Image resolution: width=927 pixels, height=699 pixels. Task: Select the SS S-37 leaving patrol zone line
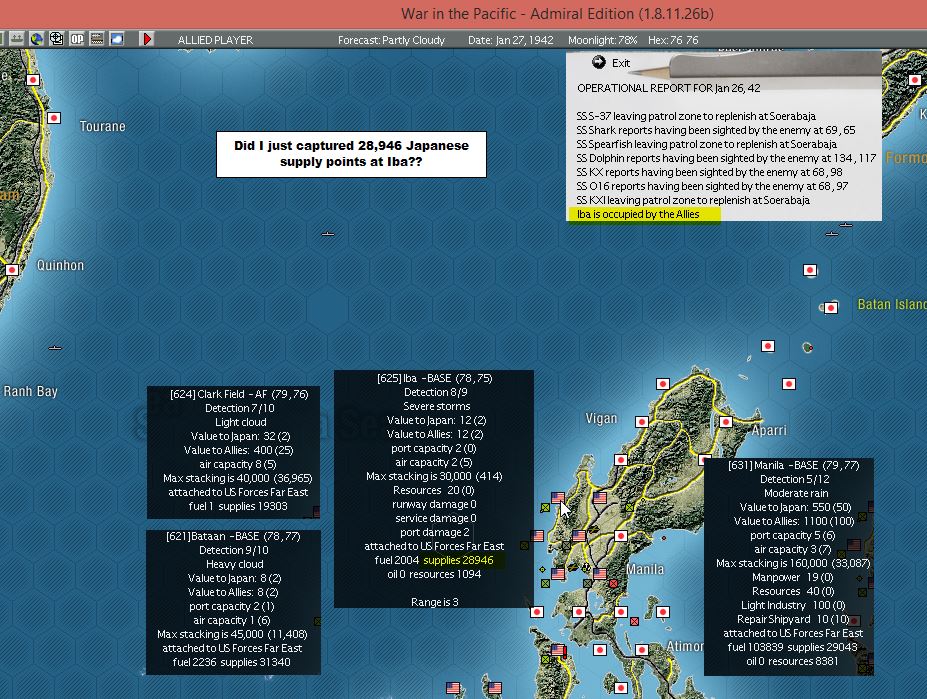click(x=696, y=116)
